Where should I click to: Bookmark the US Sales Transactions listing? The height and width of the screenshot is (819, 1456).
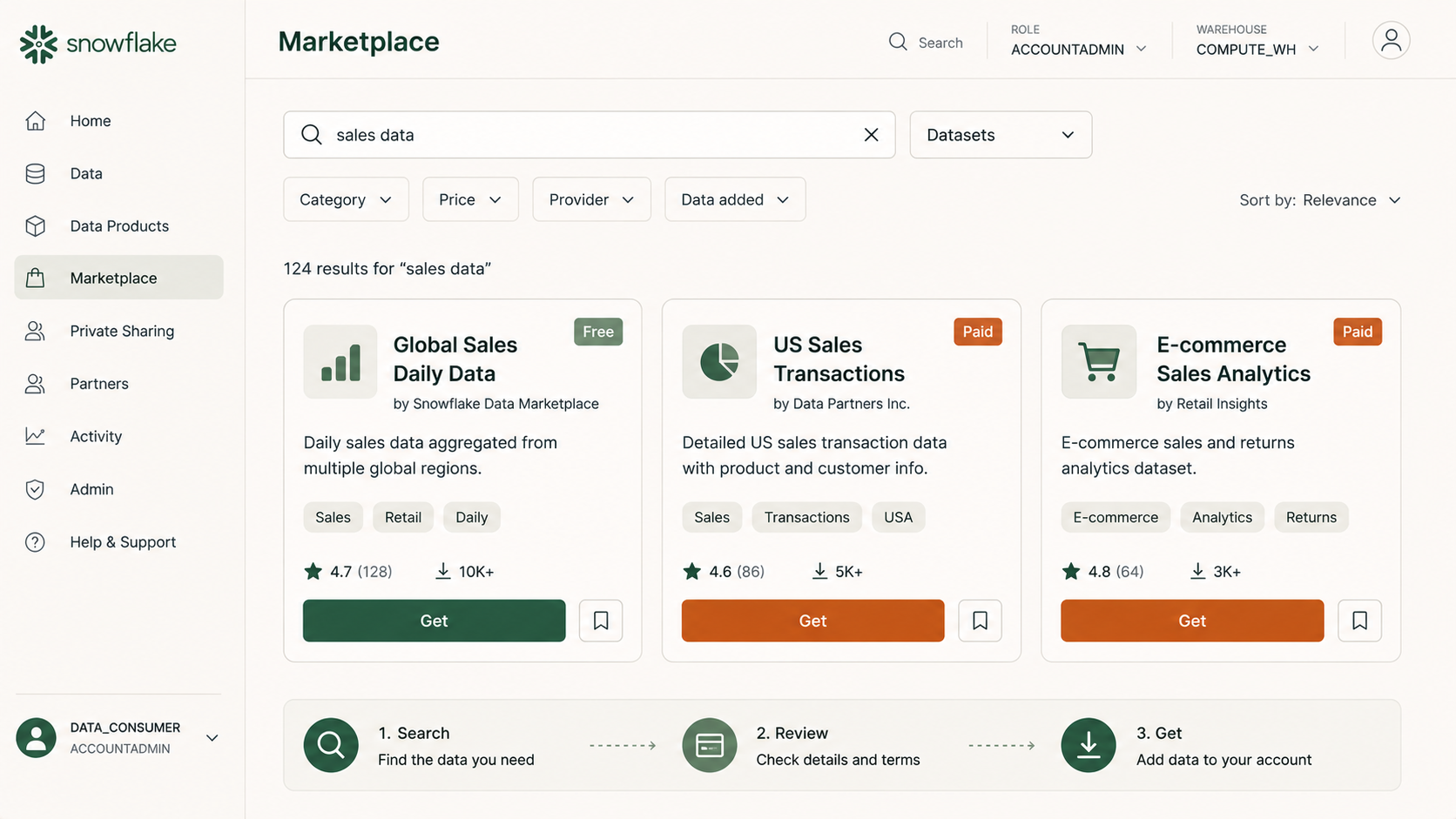coord(980,621)
